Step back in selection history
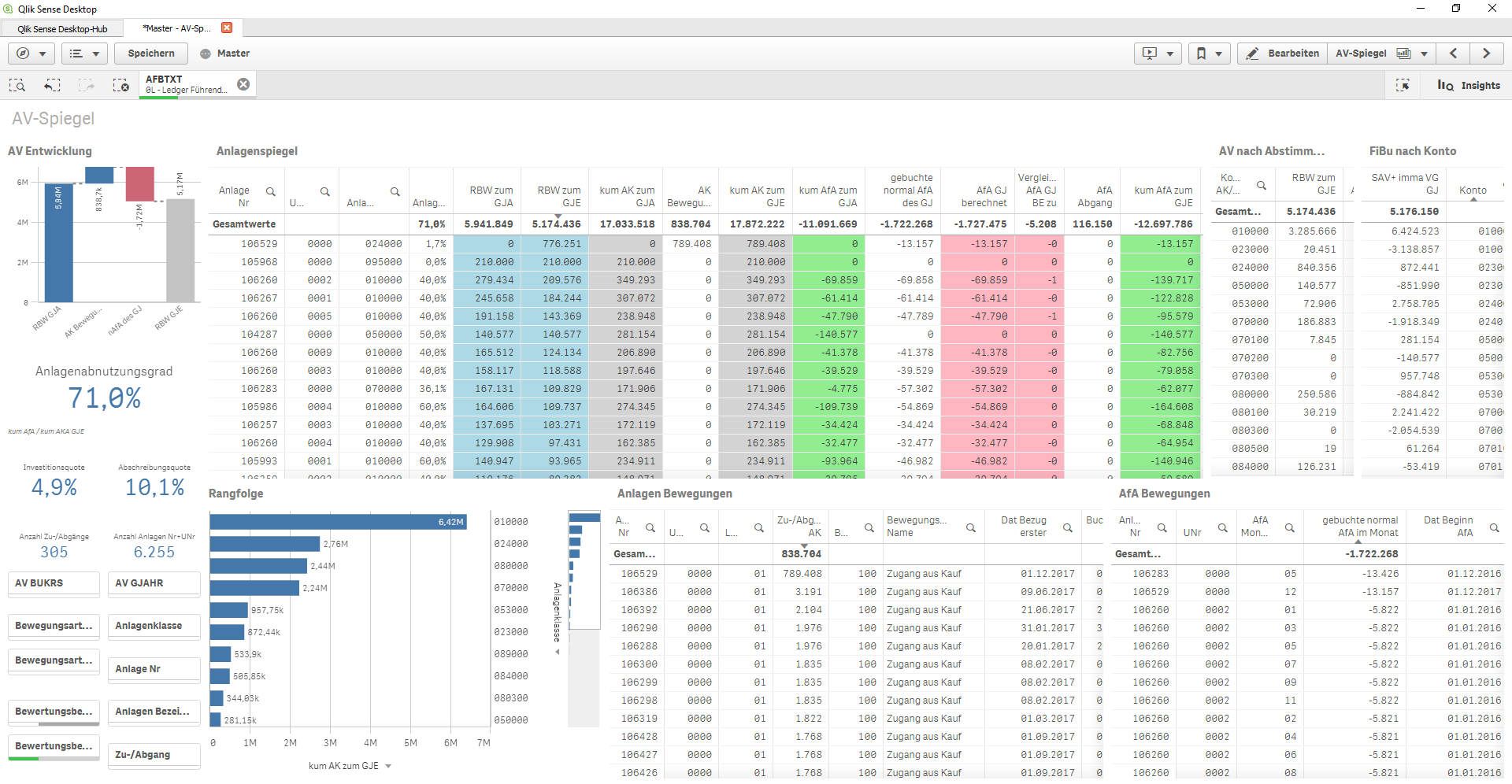The image size is (1512, 784). click(52, 85)
